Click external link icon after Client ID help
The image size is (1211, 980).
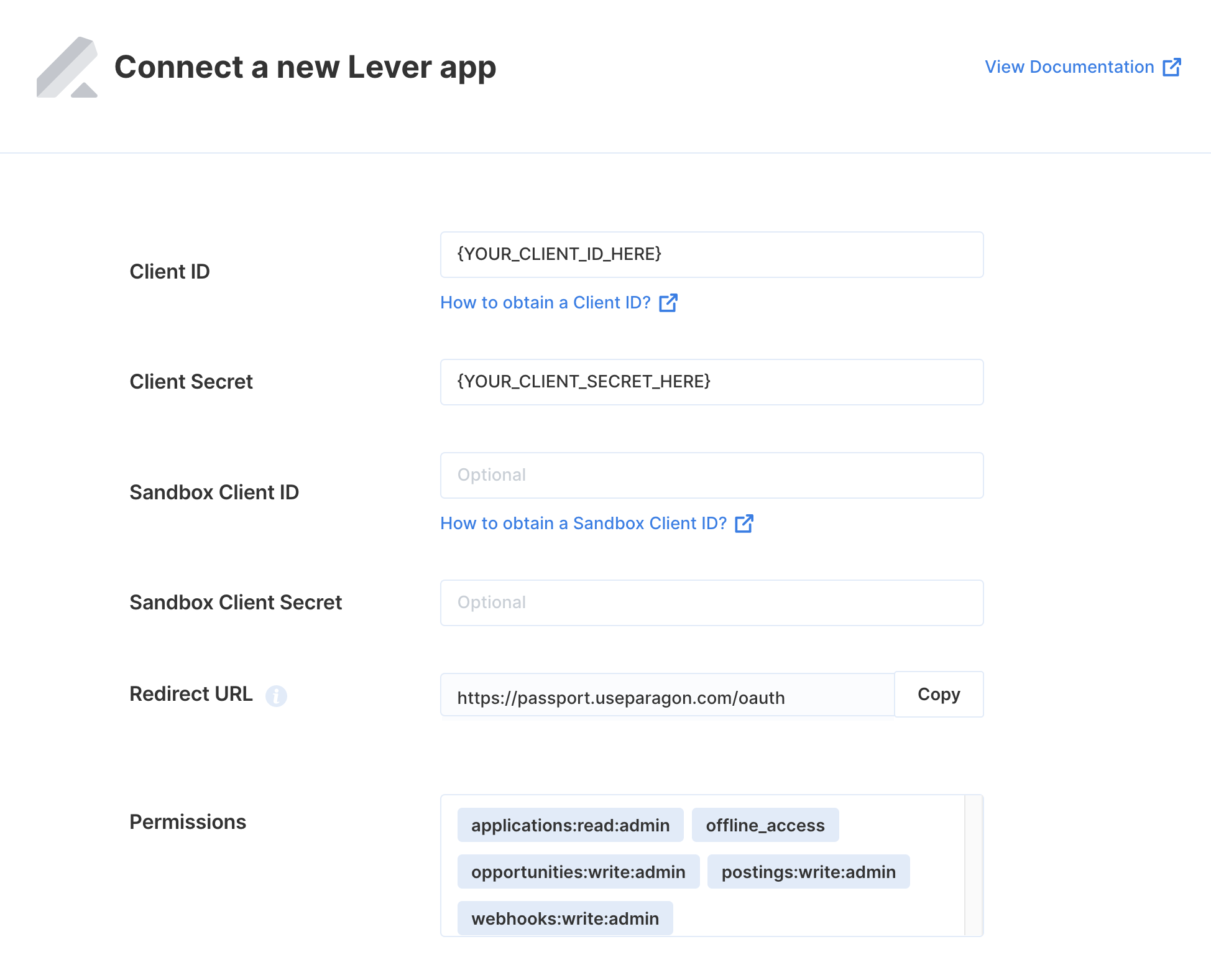point(668,303)
